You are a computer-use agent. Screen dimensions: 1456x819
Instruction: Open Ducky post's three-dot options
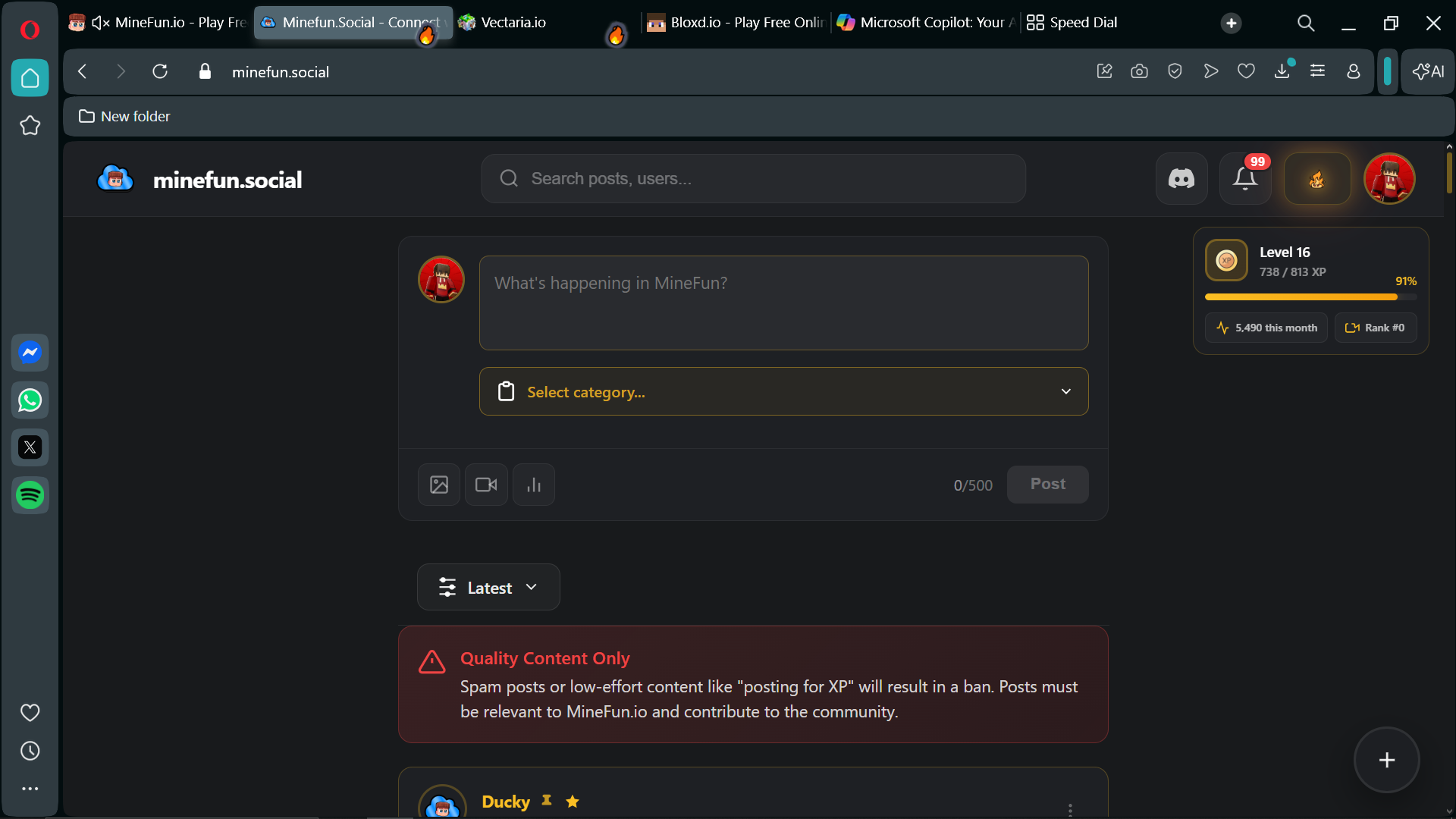coord(1070,809)
